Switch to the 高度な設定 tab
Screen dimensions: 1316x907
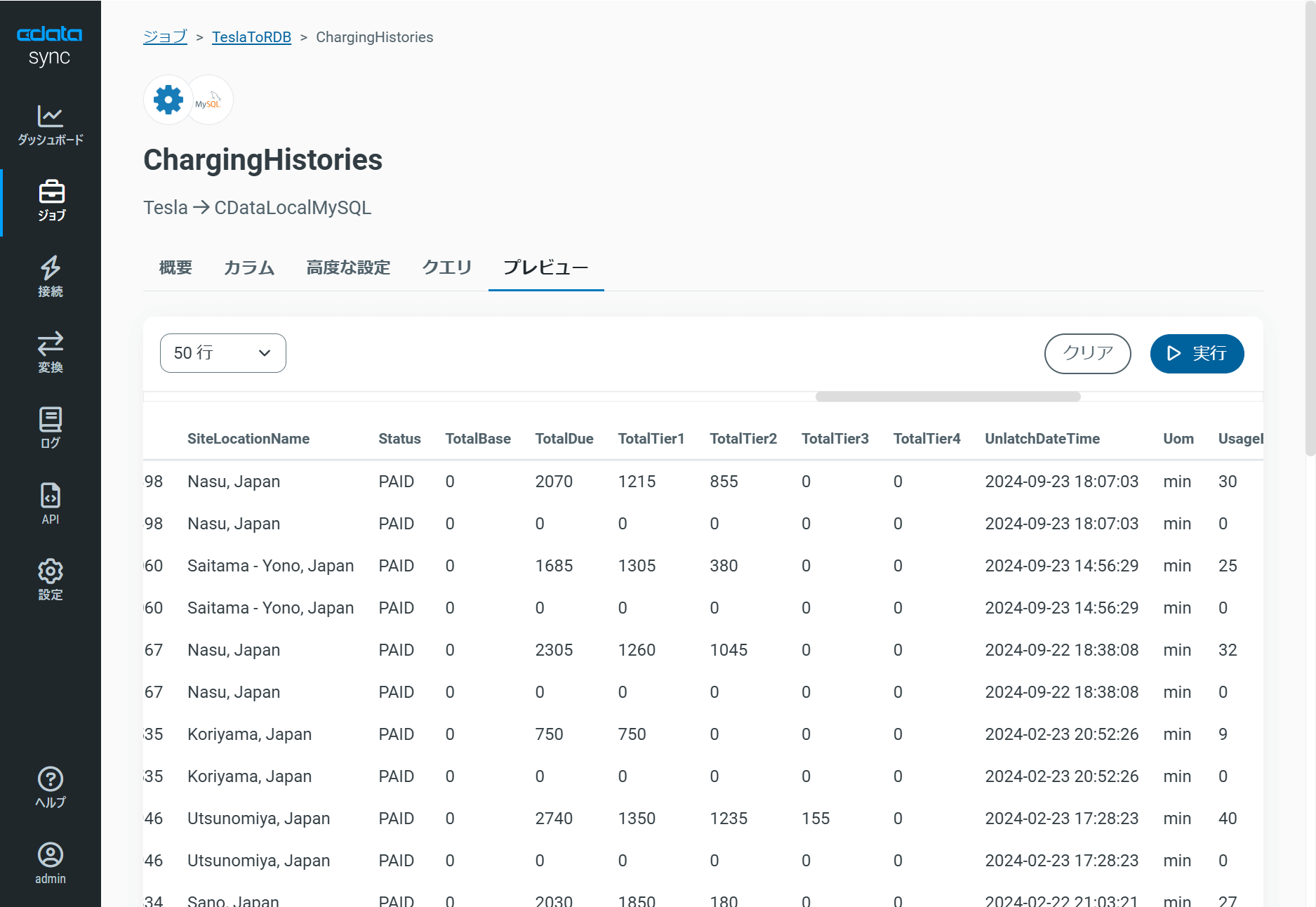(348, 267)
